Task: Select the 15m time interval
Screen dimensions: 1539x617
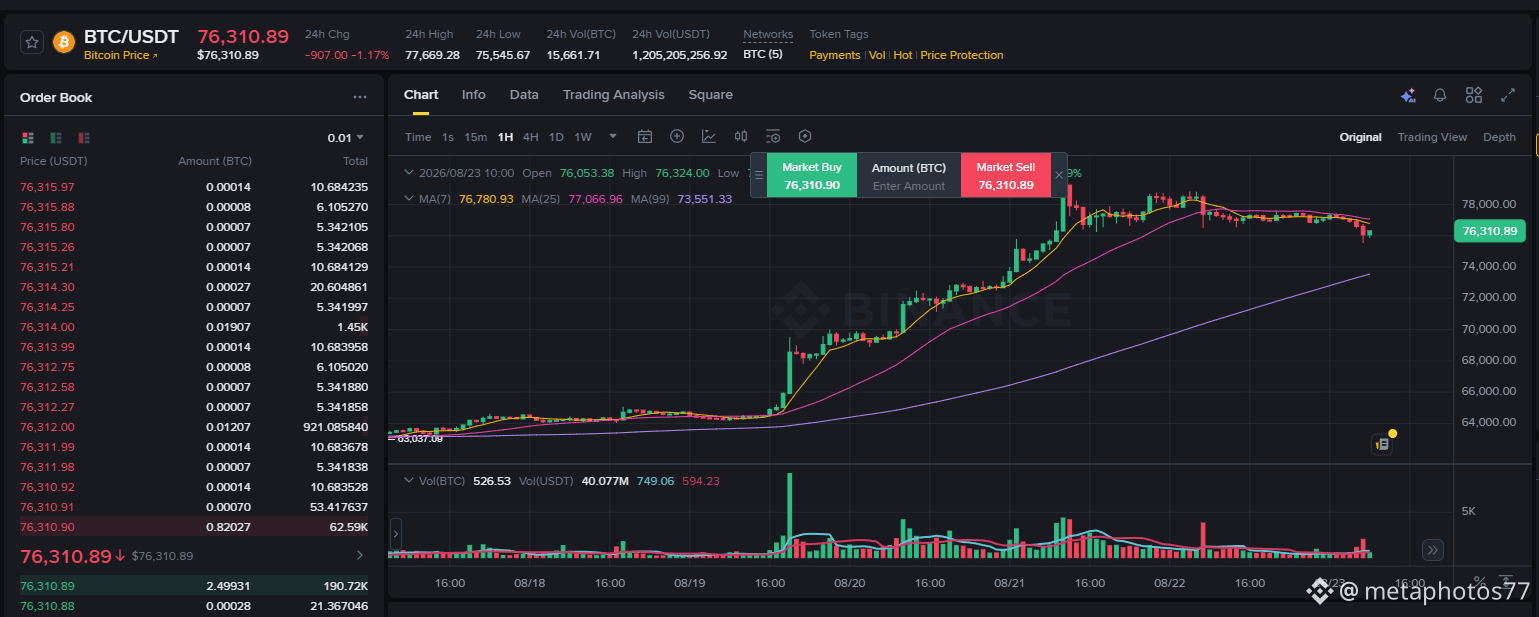Action: point(476,137)
